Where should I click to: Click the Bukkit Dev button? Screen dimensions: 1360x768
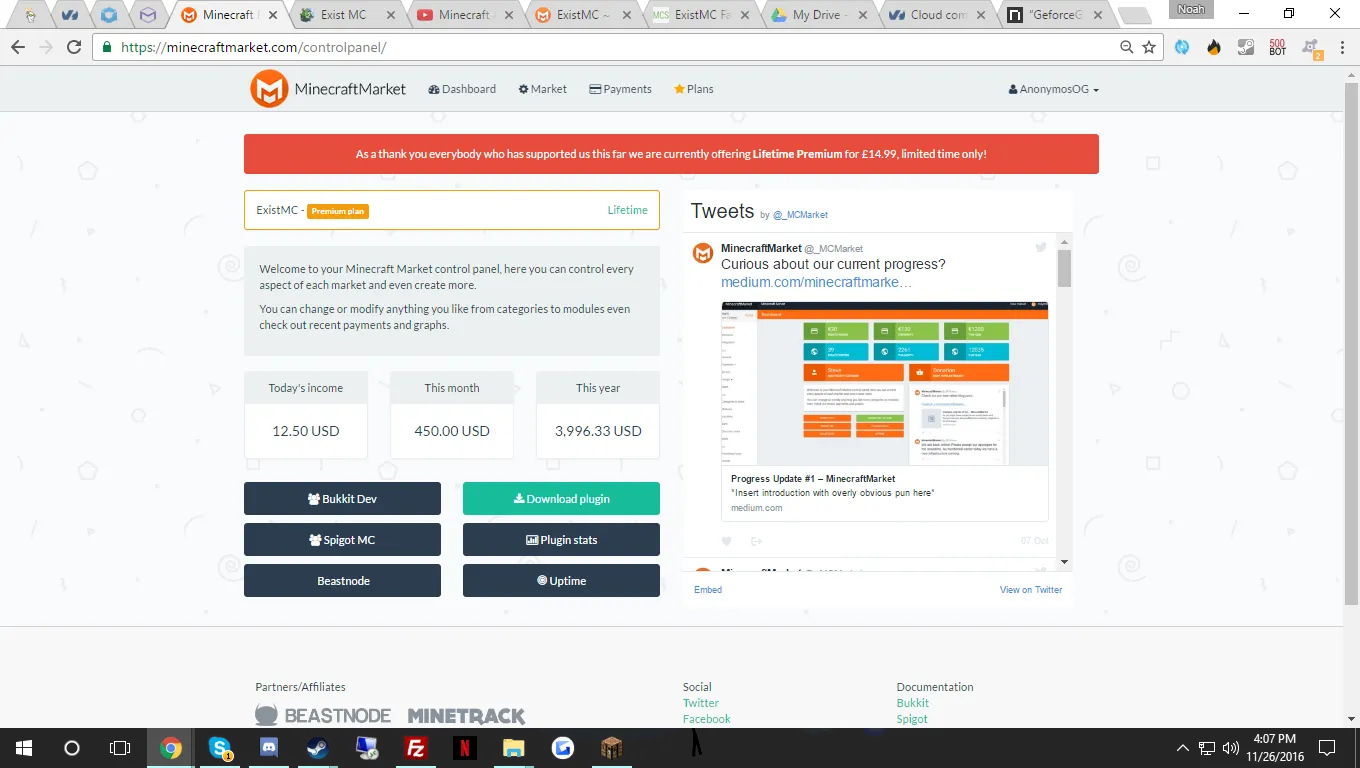click(x=342, y=499)
